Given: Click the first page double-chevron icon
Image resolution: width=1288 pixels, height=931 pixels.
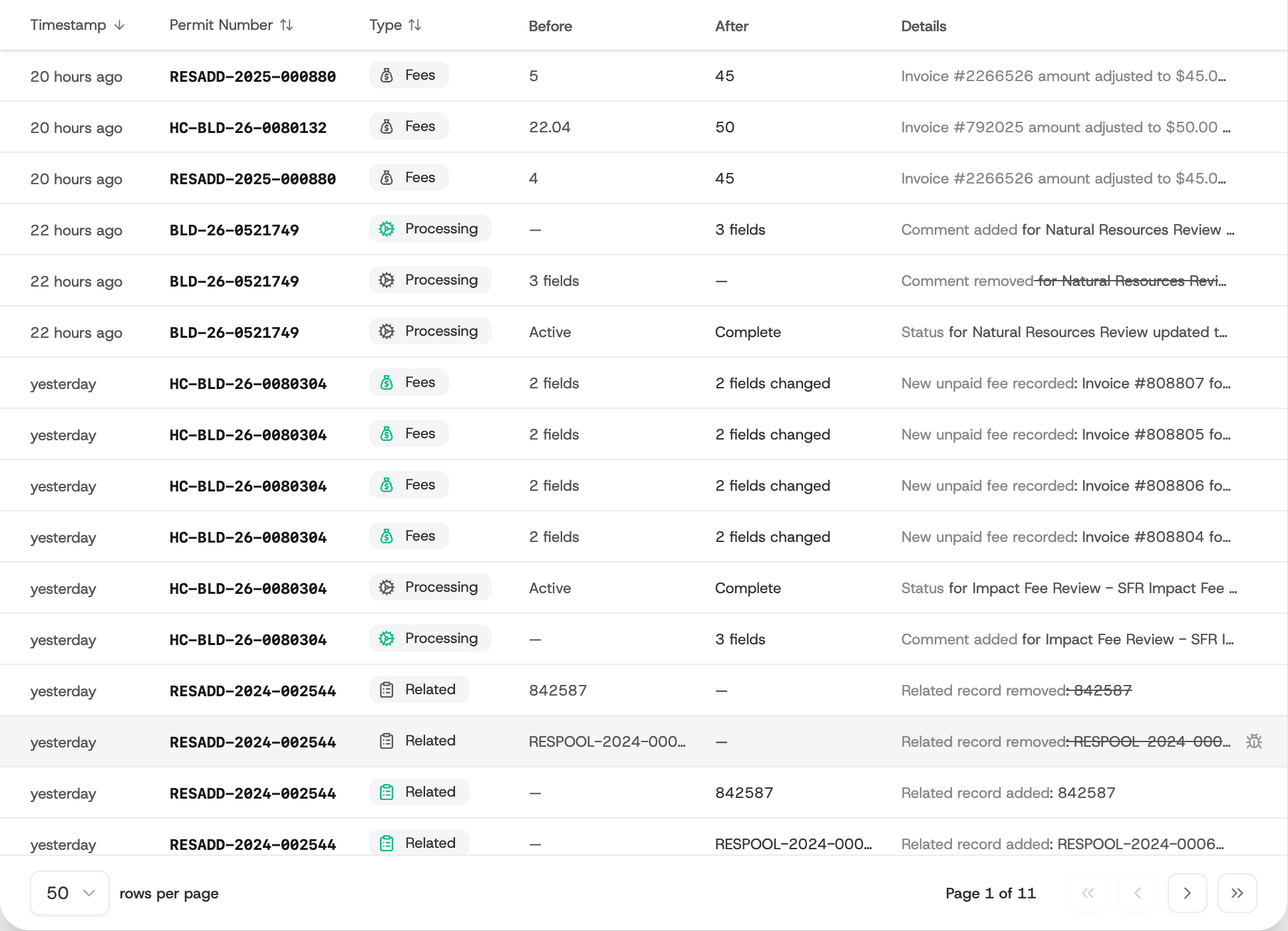Looking at the screenshot, I should click(x=1088, y=893).
